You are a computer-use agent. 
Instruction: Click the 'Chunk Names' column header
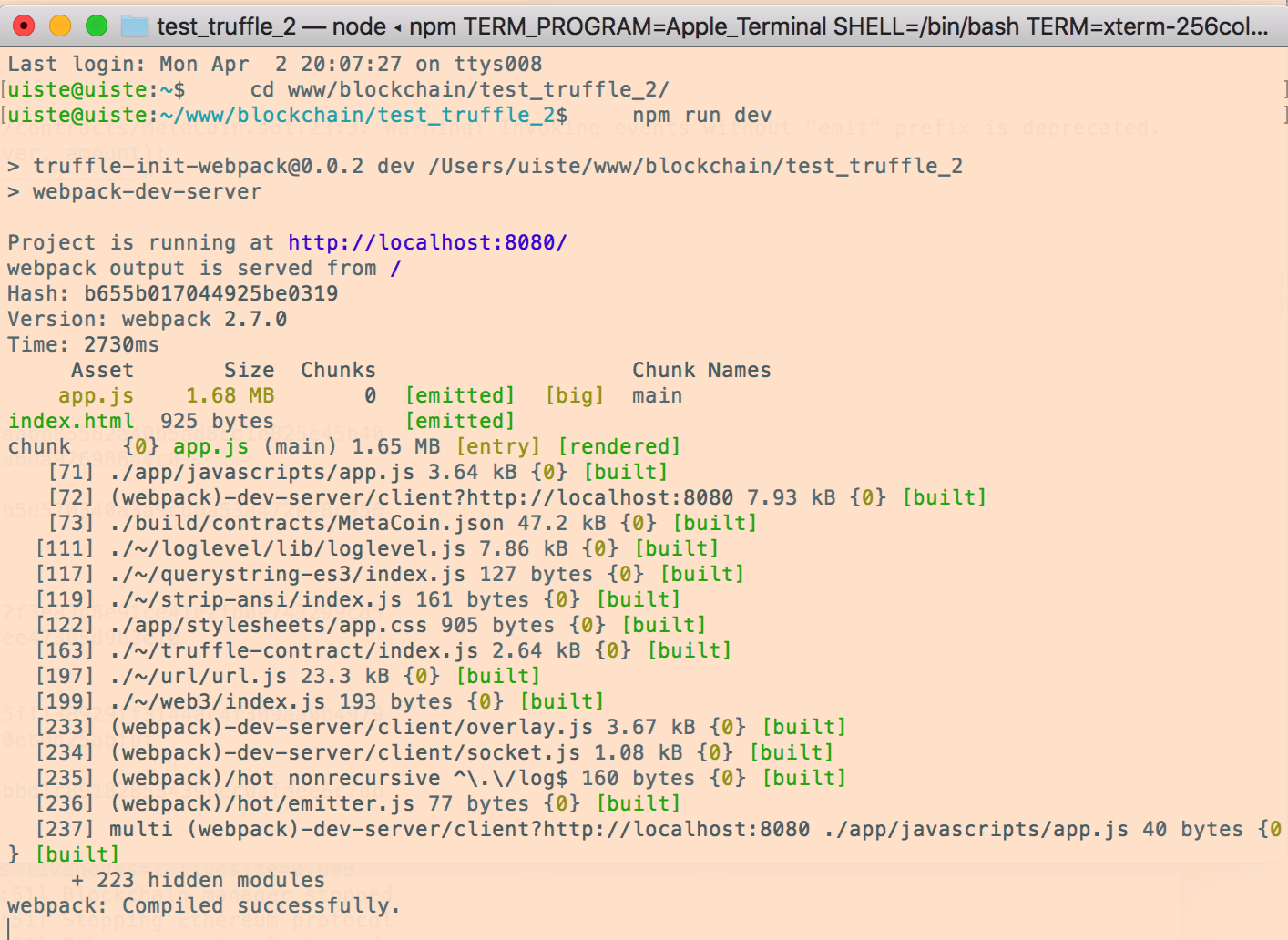click(x=701, y=370)
